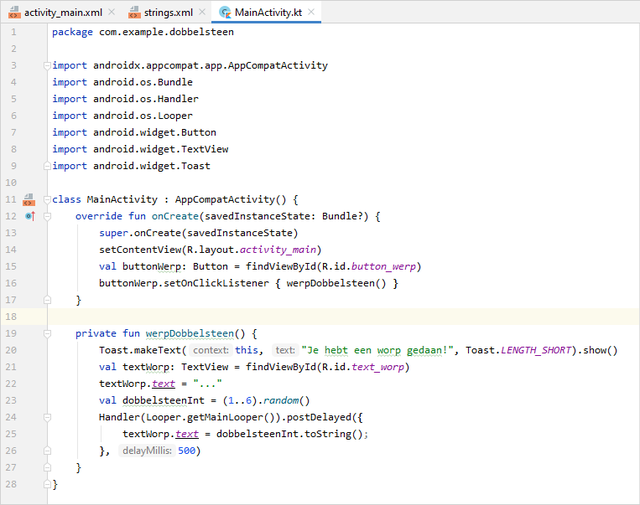Click the related XML file icon on line 11
Viewport: 640px width, 505px height.
point(29,199)
